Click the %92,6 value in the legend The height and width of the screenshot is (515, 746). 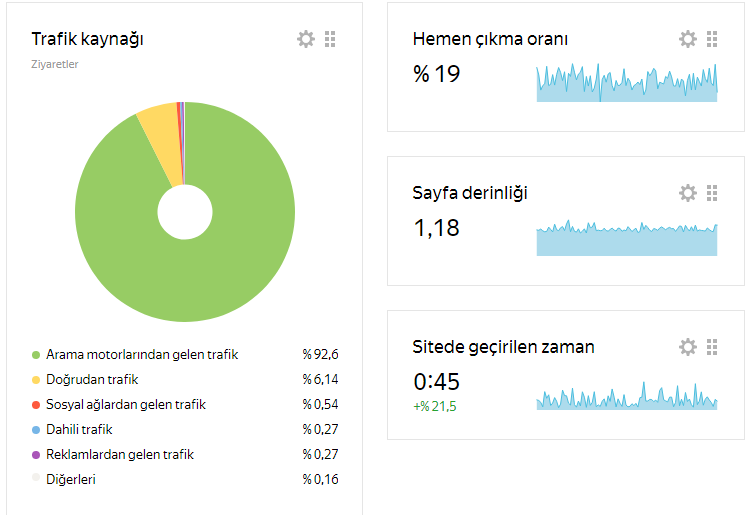320,355
